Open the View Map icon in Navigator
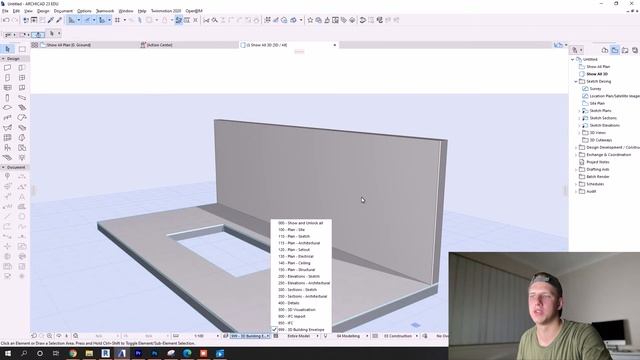Viewport: 640px width, 360px height. 615,50
